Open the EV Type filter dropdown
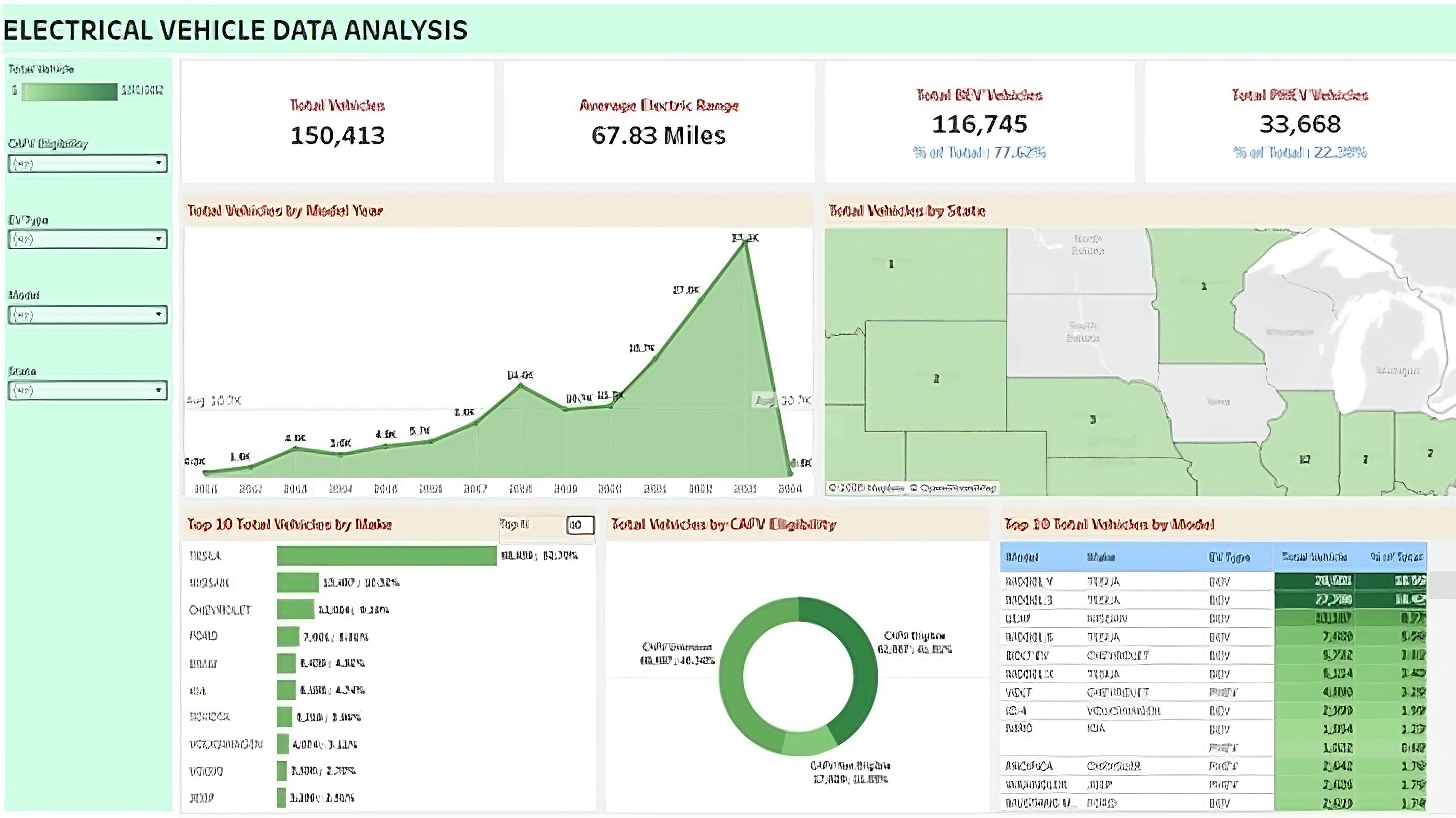 [x=88, y=239]
